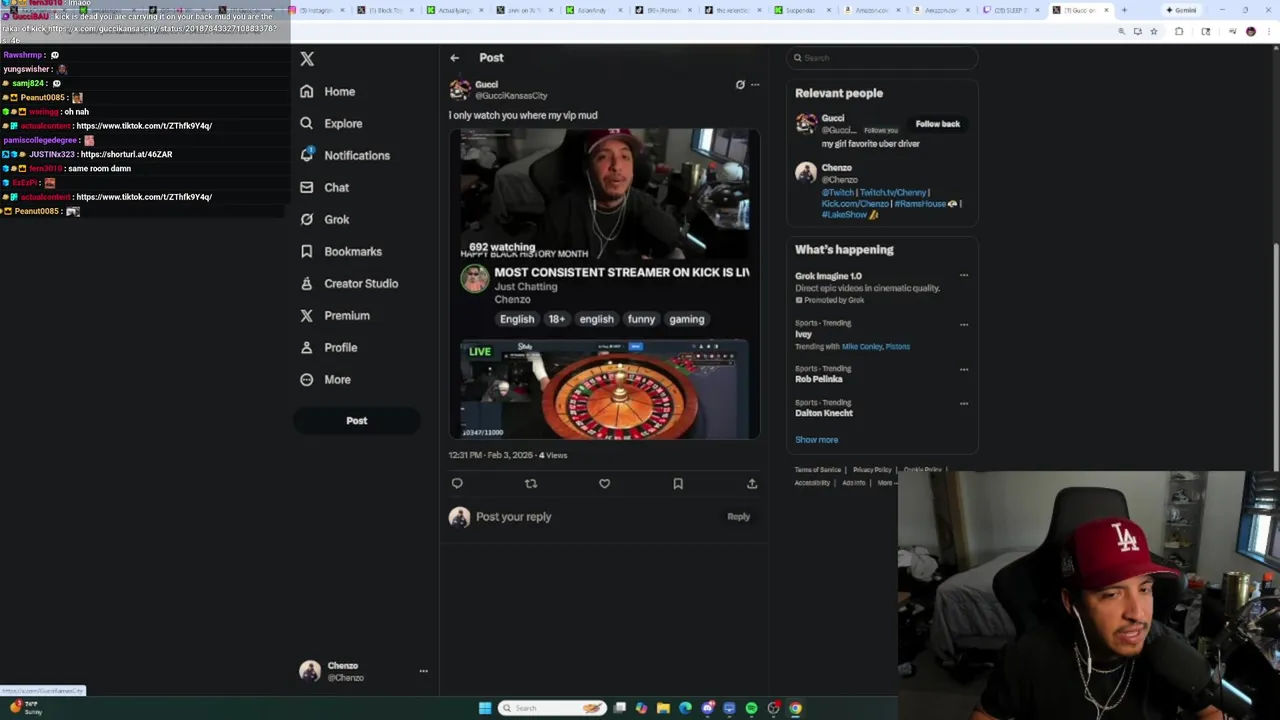Open the shorturl.at/46ZAR chat link
The image size is (1280, 720).
click(126, 155)
